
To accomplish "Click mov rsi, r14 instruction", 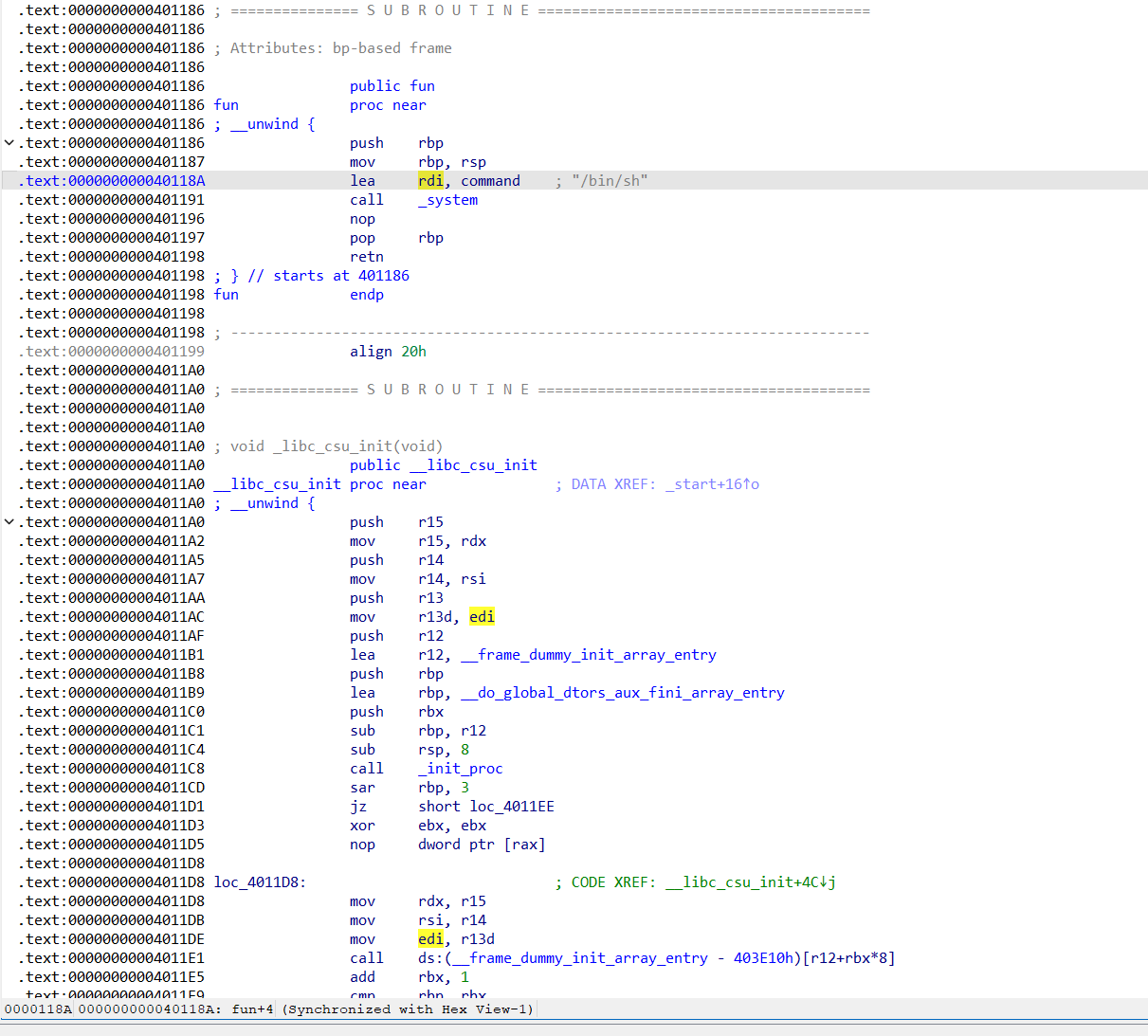I will click(418, 920).
